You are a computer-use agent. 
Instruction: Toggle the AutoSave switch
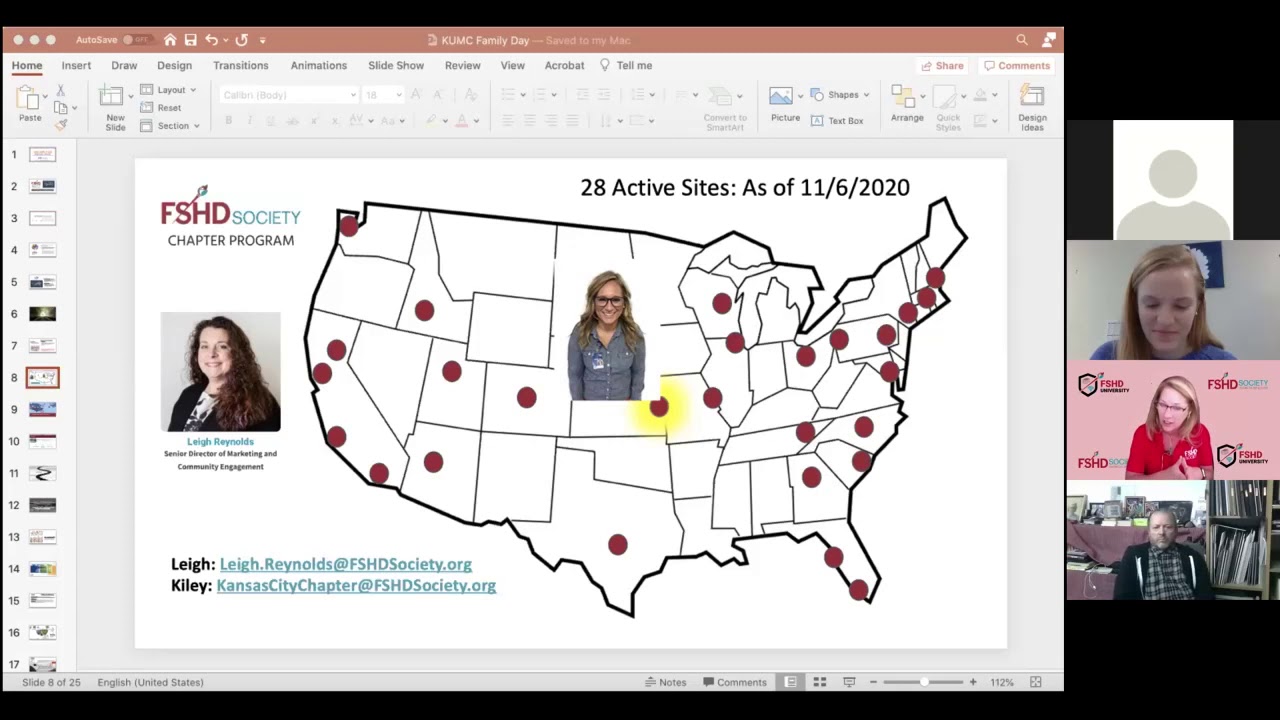(136, 40)
